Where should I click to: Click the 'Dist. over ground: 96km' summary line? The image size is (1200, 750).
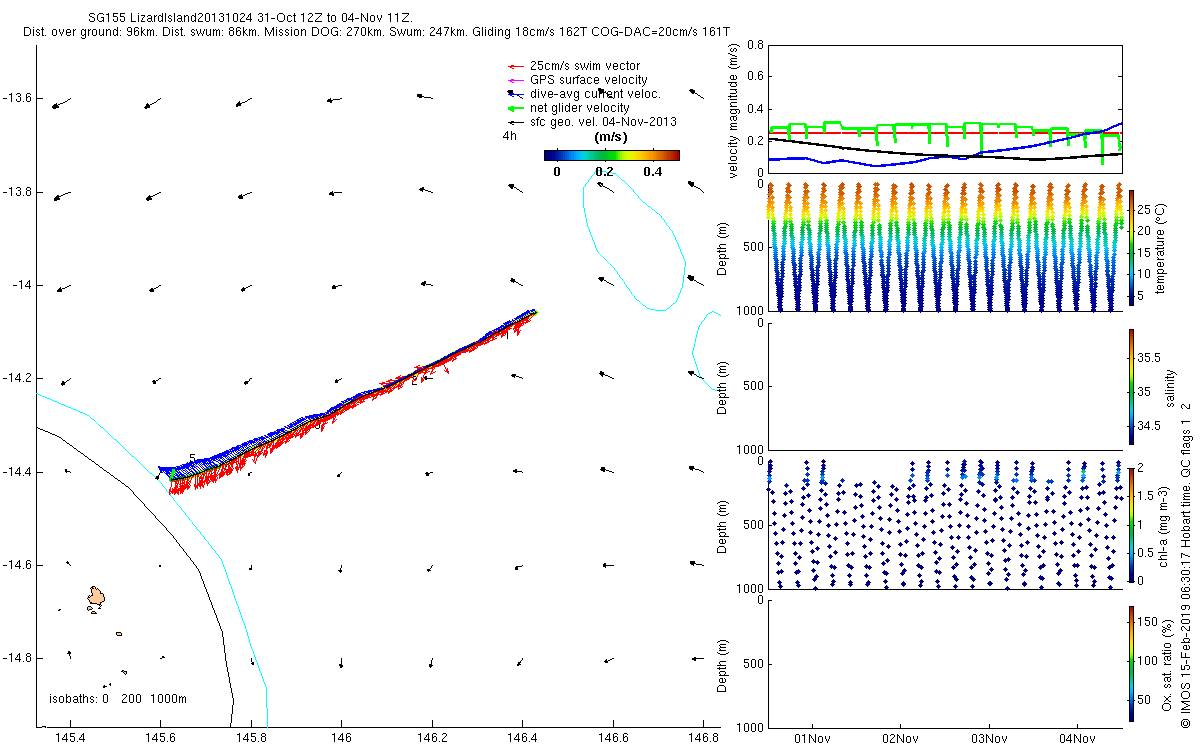coord(374,32)
